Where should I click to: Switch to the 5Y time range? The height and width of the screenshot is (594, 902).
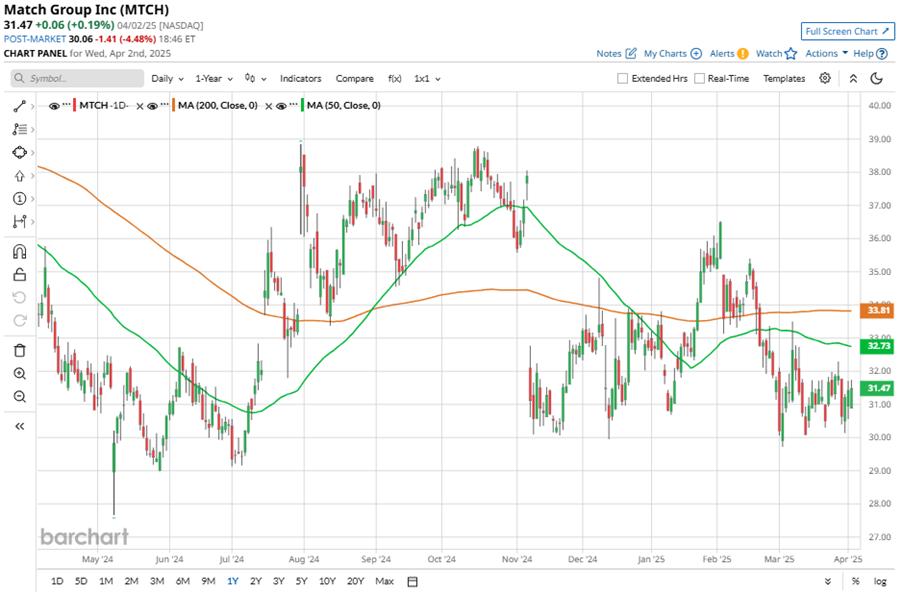pyautogui.click(x=301, y=581)
